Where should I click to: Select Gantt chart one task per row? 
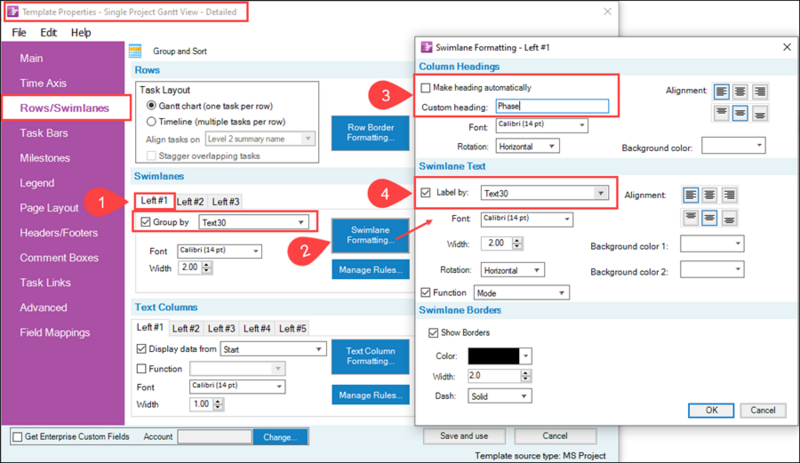tap(151, 106)
